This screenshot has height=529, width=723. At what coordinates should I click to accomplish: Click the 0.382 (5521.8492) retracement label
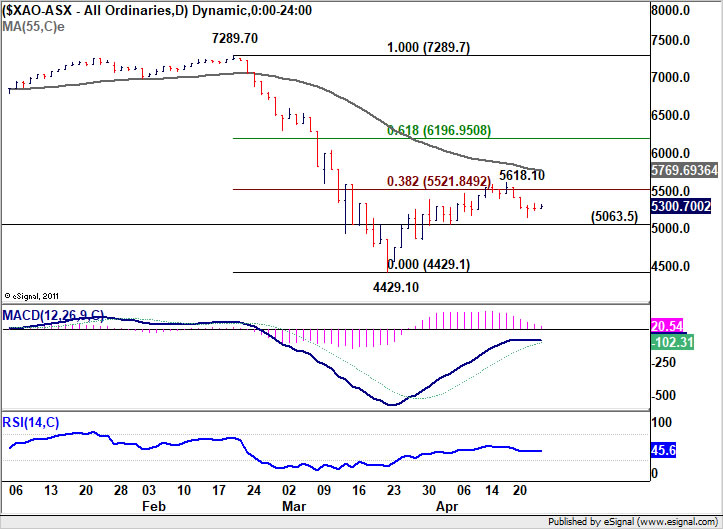[x=439, y=181]
